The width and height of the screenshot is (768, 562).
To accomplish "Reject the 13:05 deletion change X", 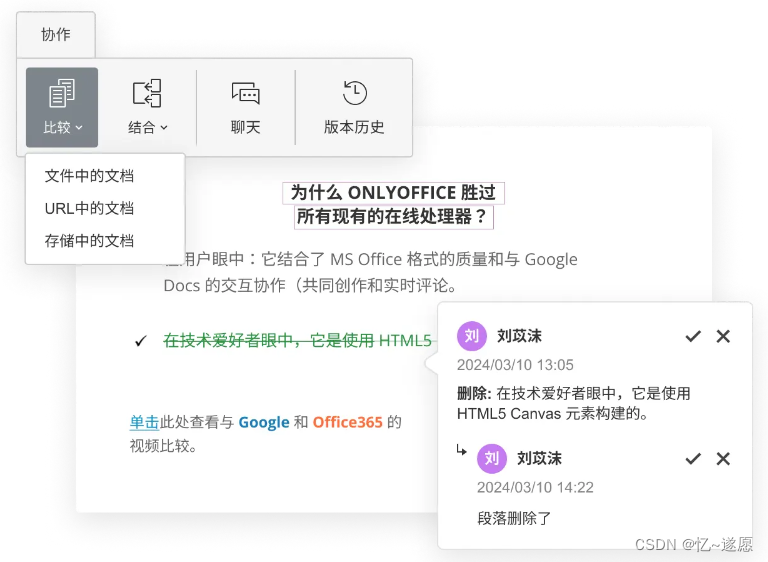I will click(723, 336).
